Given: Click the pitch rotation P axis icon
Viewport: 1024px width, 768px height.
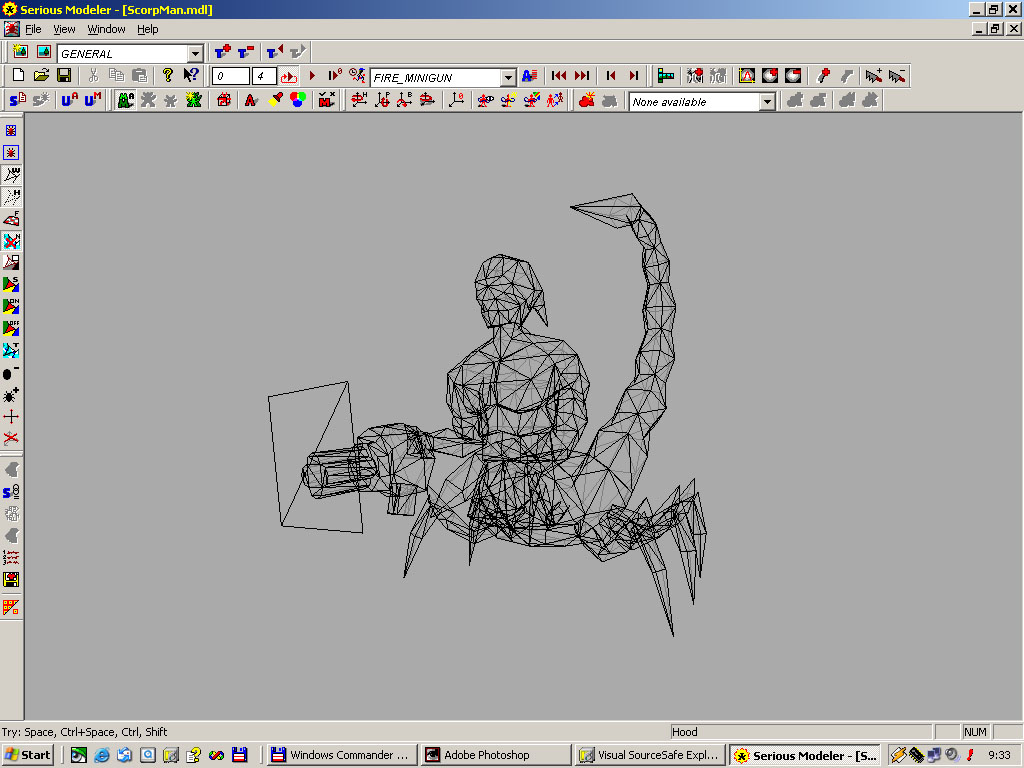Looking at the screenshot, I should click(x=382, y=100).
